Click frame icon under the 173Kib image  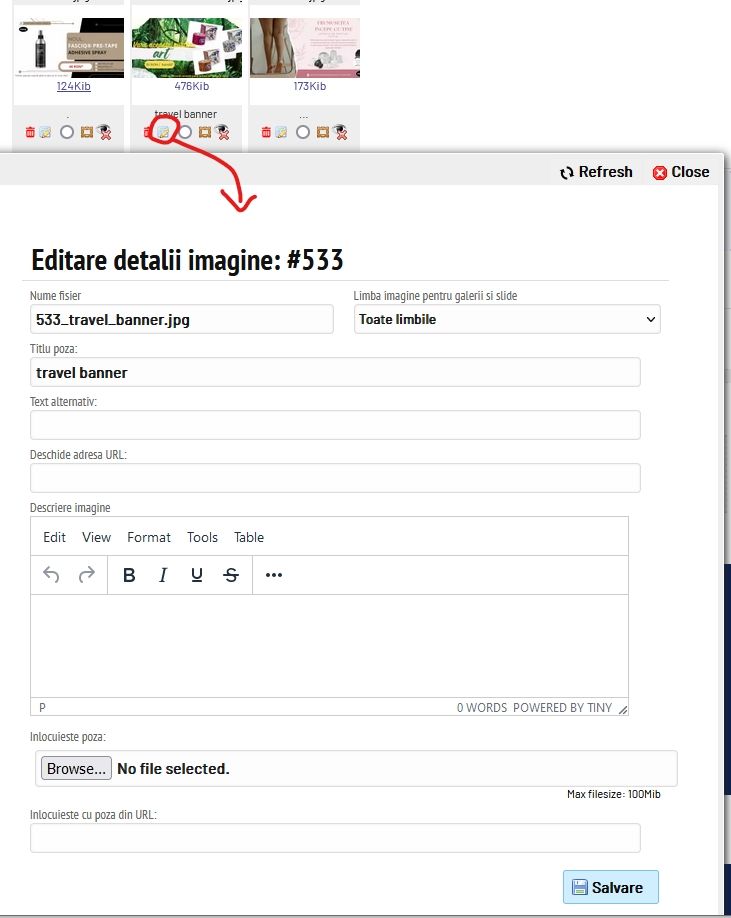click(322, 132)
